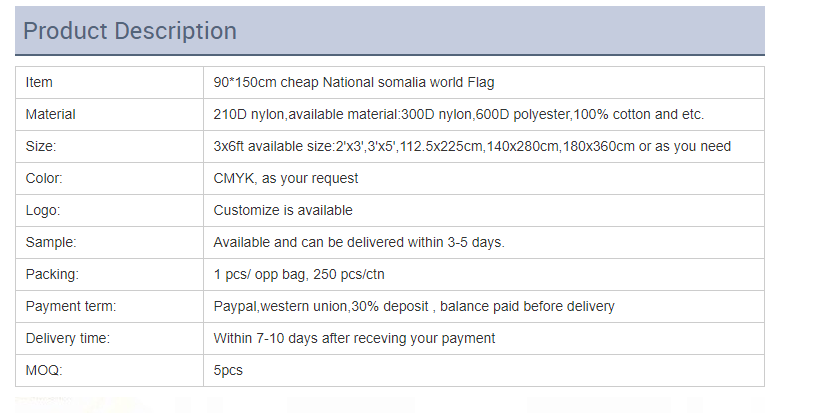The width and height of the screenshot is (826, 413).
Task: Select the sample delivery 3-5 days text
Action: click(359, 242)
